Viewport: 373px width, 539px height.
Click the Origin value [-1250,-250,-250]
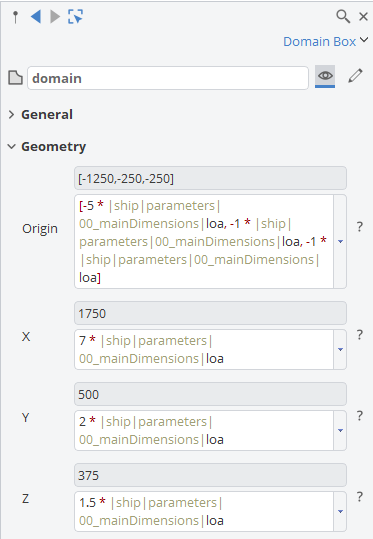click(x=210, y=178)
